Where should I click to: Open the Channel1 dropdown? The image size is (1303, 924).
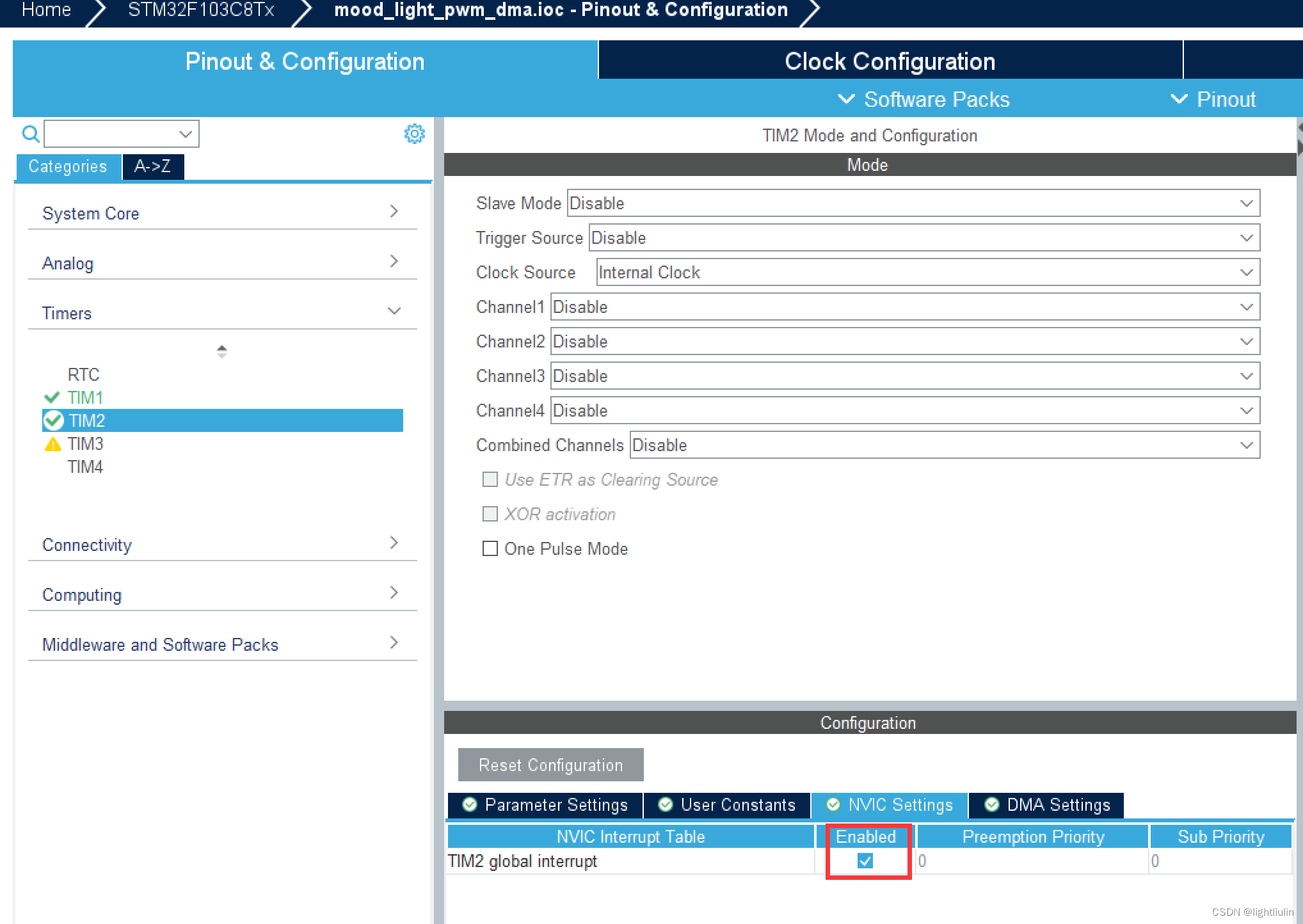click(905, 307)
